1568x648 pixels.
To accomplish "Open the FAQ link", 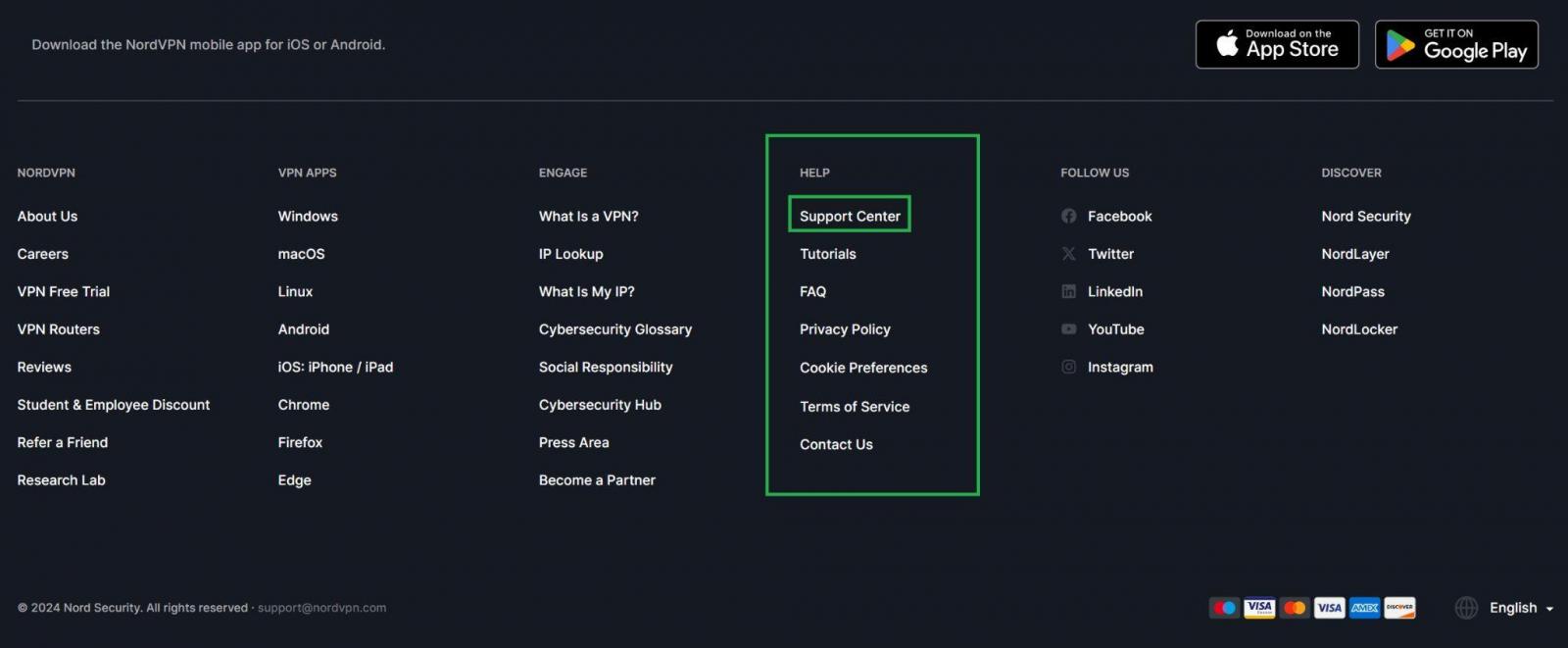I will [812, 291].
